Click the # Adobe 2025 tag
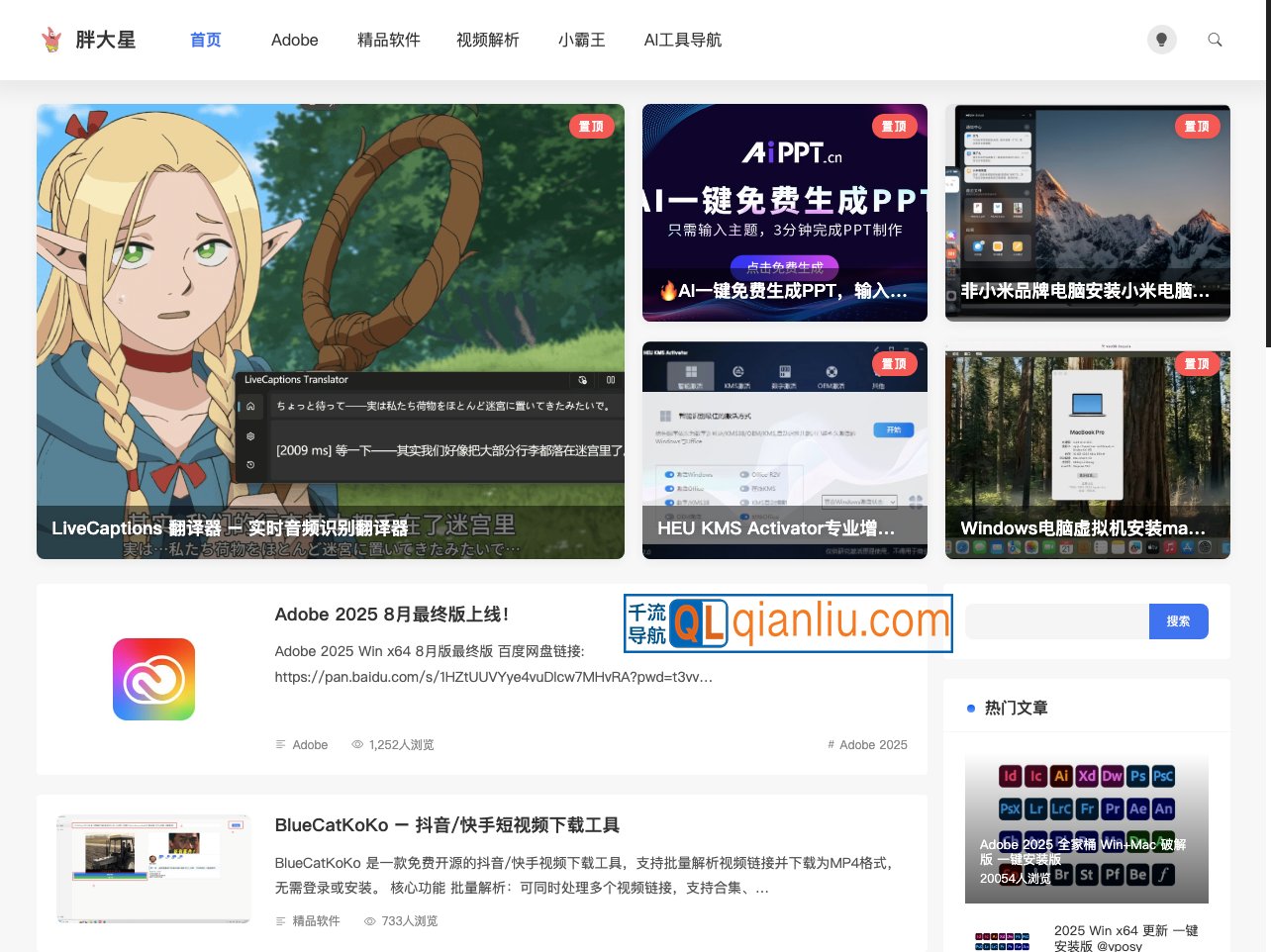The image size is (1271, 952). [x=867, y=744]
